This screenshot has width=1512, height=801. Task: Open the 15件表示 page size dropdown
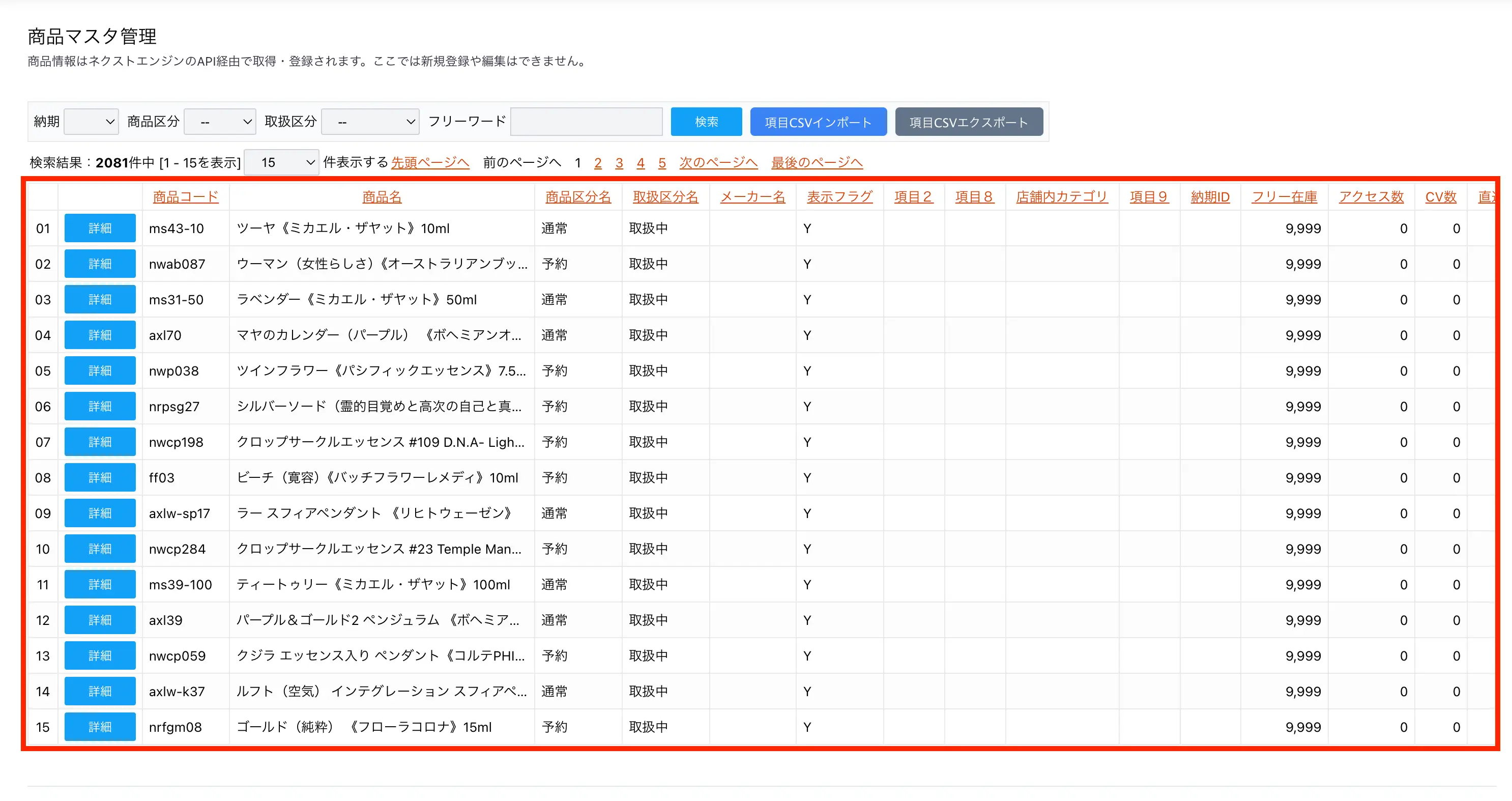click(282, 162)
